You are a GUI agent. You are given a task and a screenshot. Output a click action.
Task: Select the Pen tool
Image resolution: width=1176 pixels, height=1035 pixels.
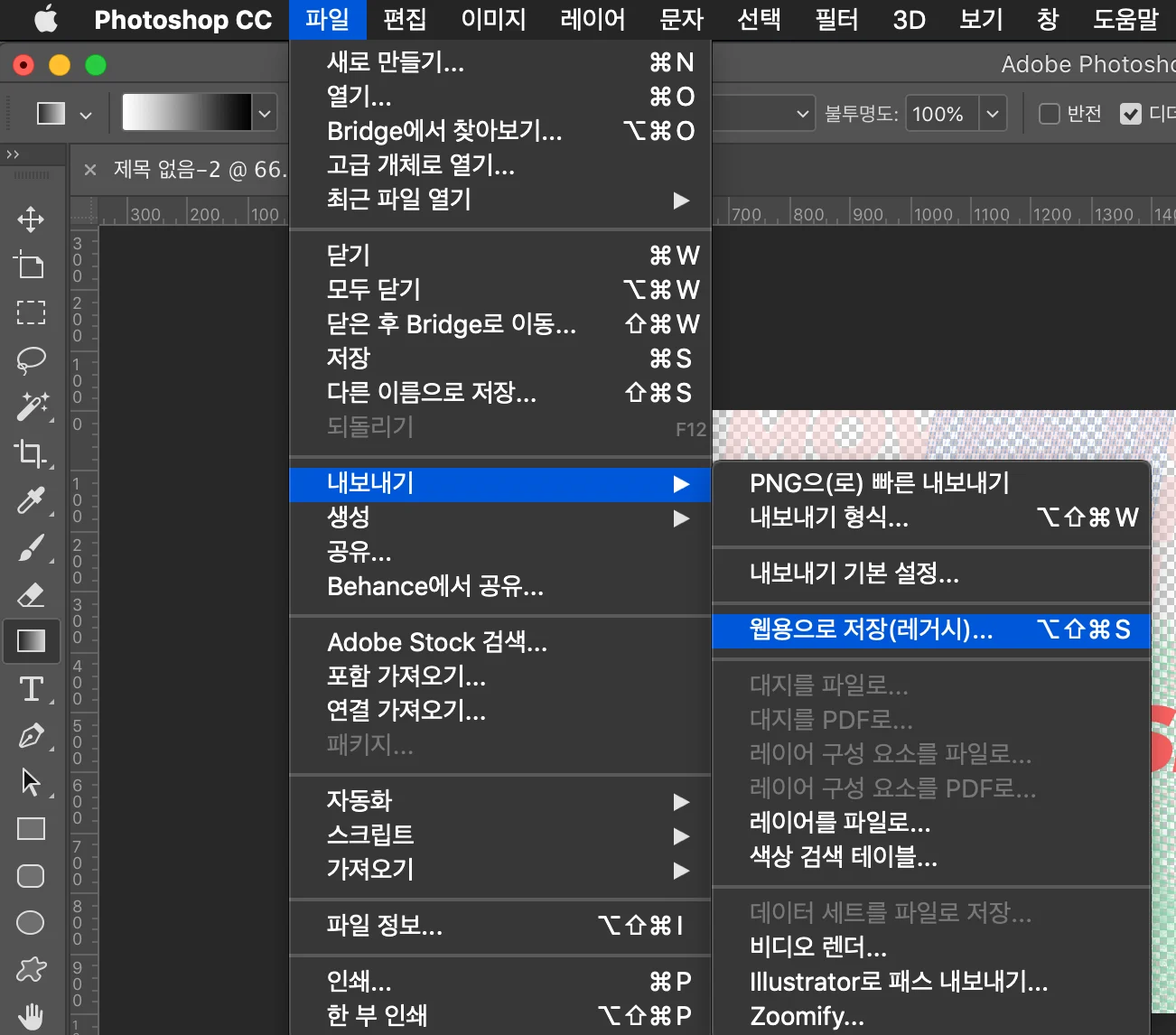click(31, 736)
